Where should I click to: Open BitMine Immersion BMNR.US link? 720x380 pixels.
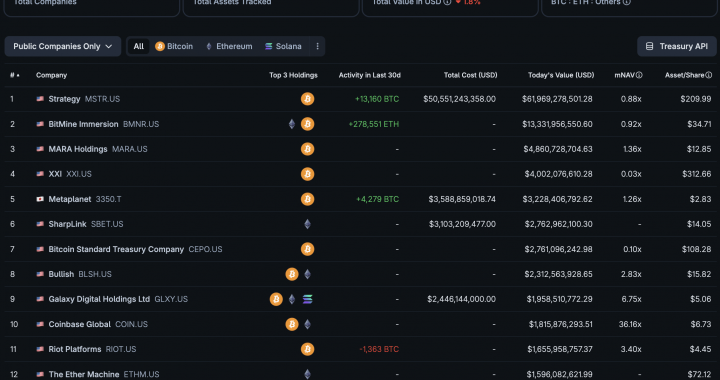tap(104, 124)
